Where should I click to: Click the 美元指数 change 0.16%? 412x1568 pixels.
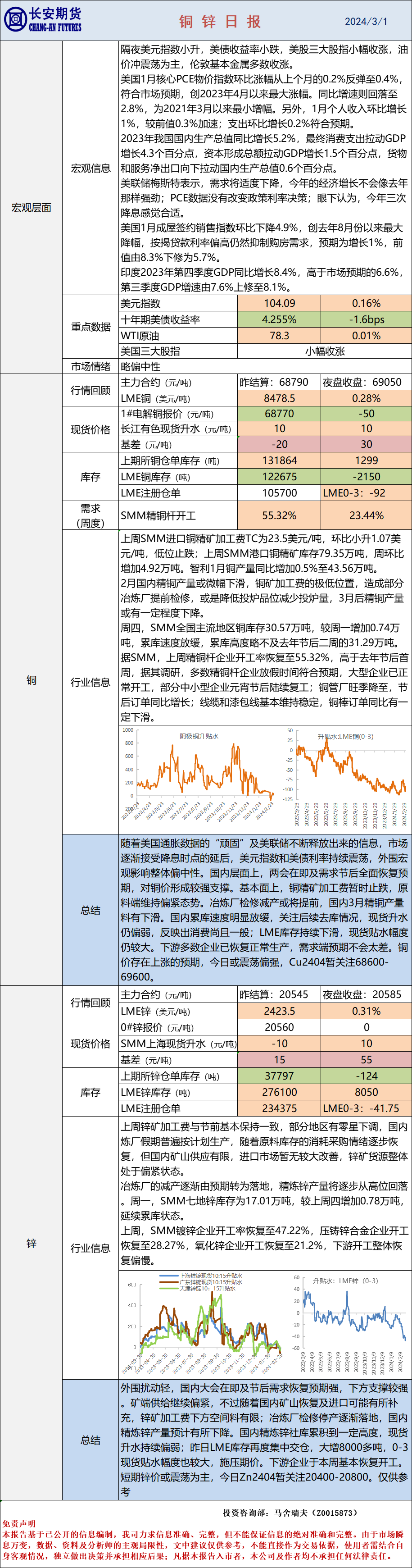coord(367,303)
